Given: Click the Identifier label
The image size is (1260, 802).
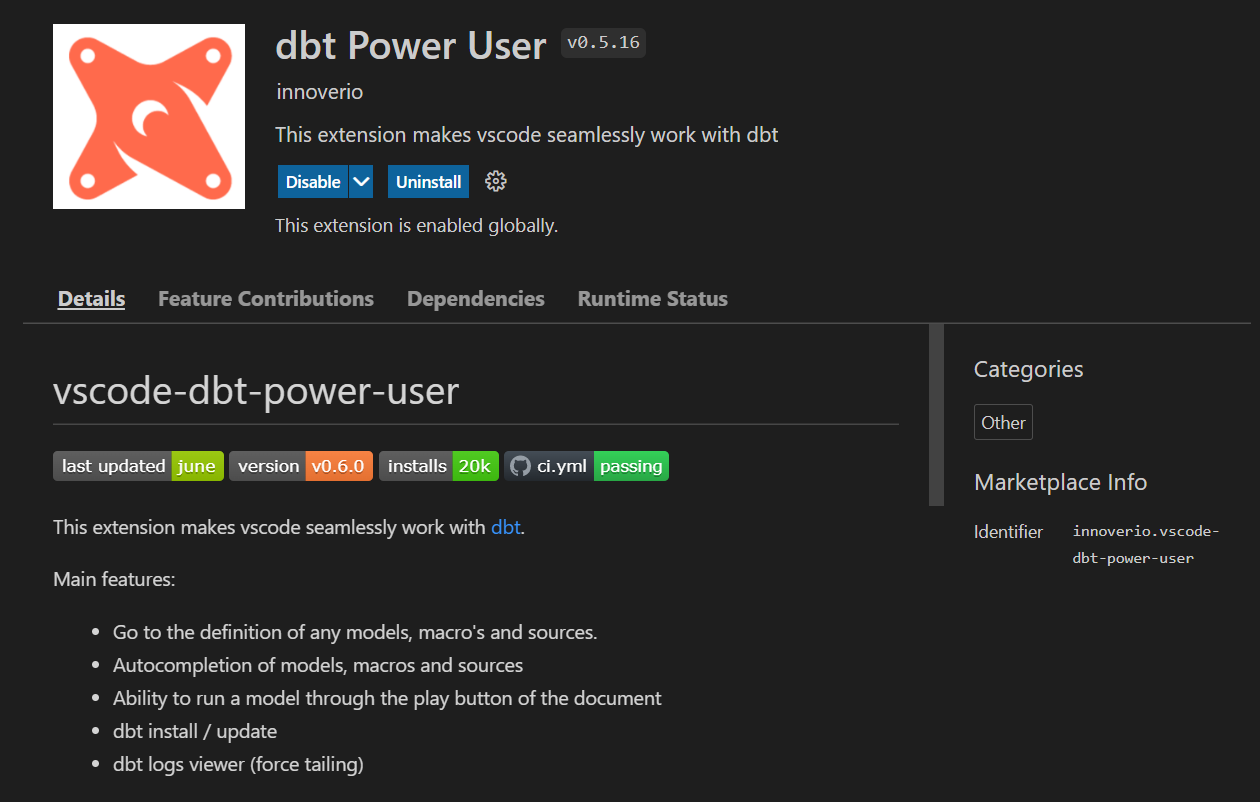Looking at the screenshot, I should click(x=1008, y=532).
